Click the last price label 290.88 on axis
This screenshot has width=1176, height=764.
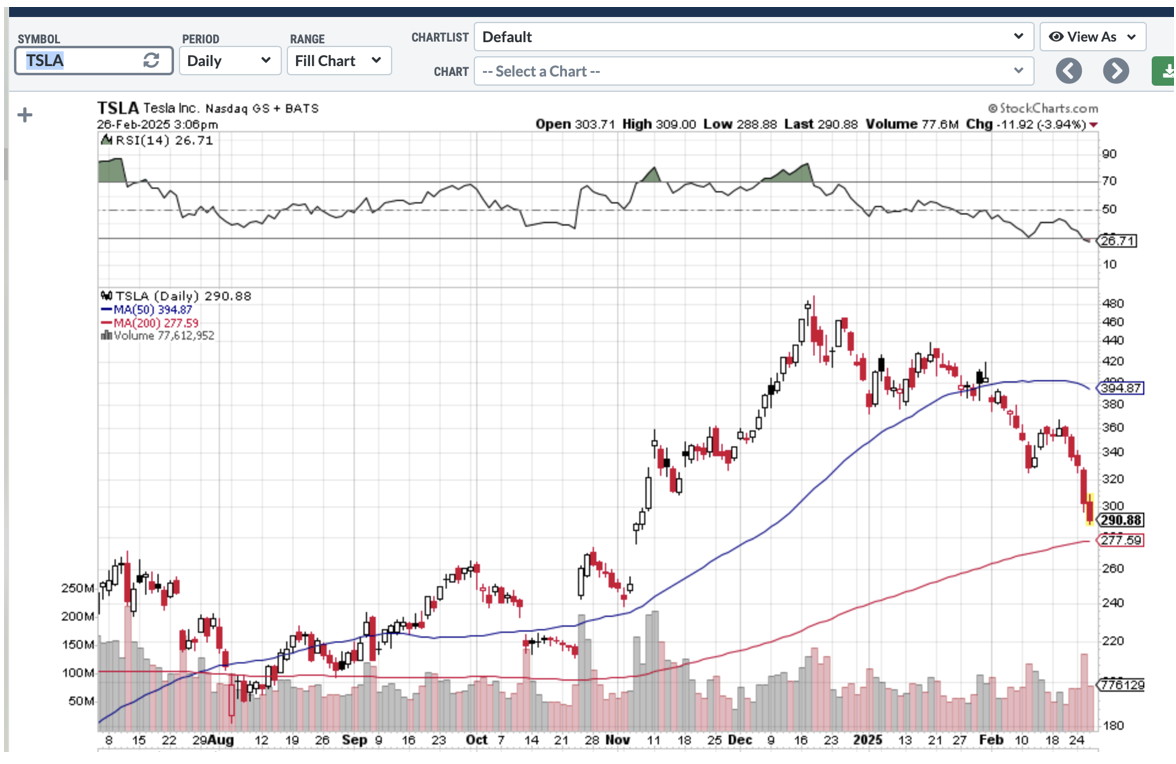[x=1120, y=520]
